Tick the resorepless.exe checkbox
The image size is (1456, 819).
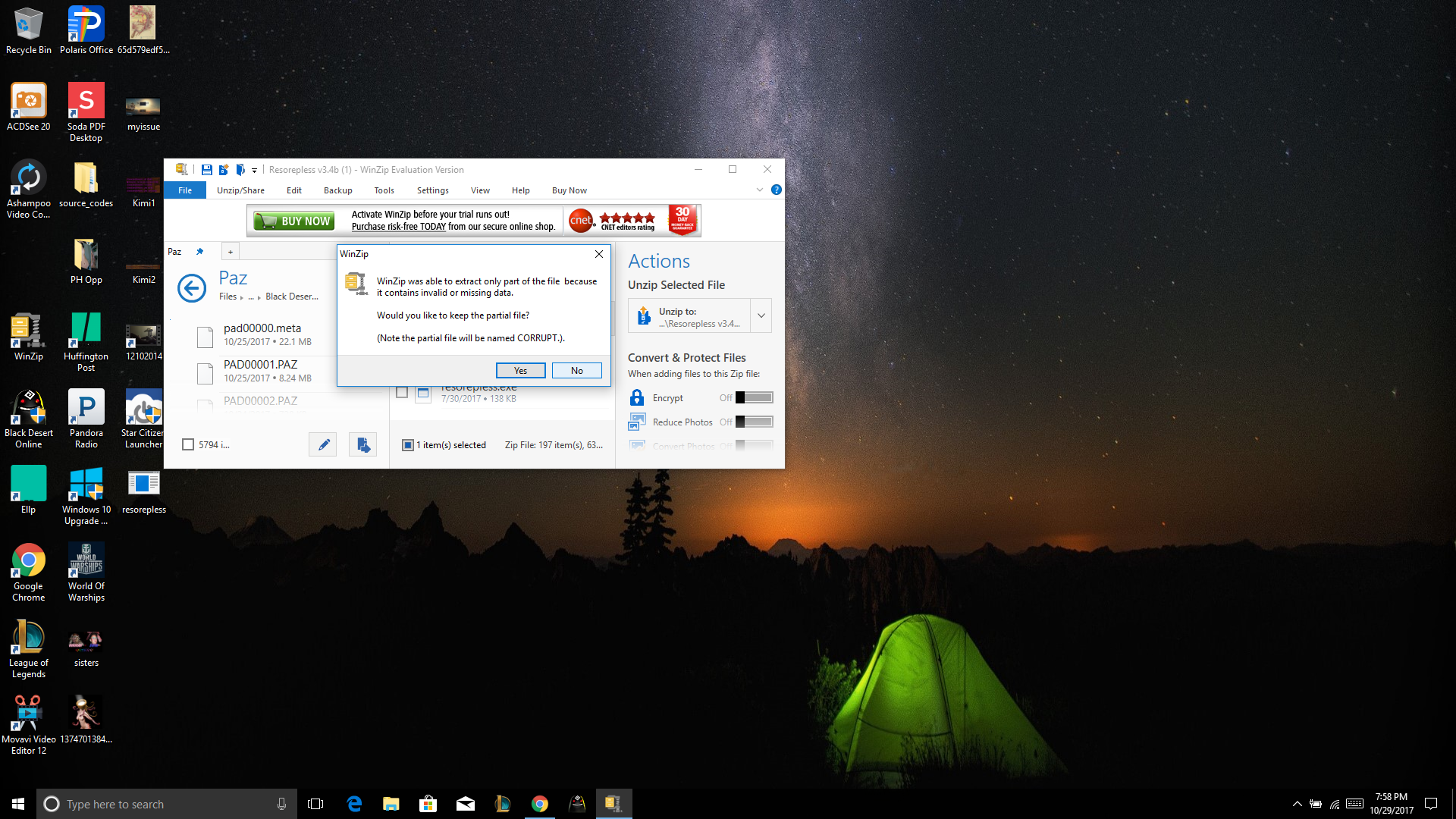pyautogui.click(x=402, y=392)
